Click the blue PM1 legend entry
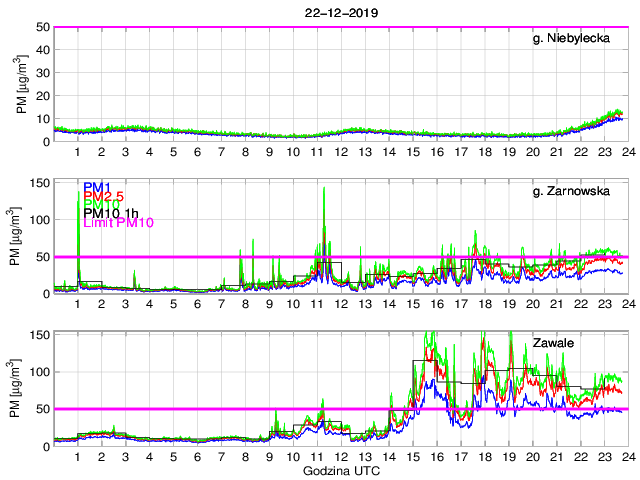640x480 pixels. (97, 186)
